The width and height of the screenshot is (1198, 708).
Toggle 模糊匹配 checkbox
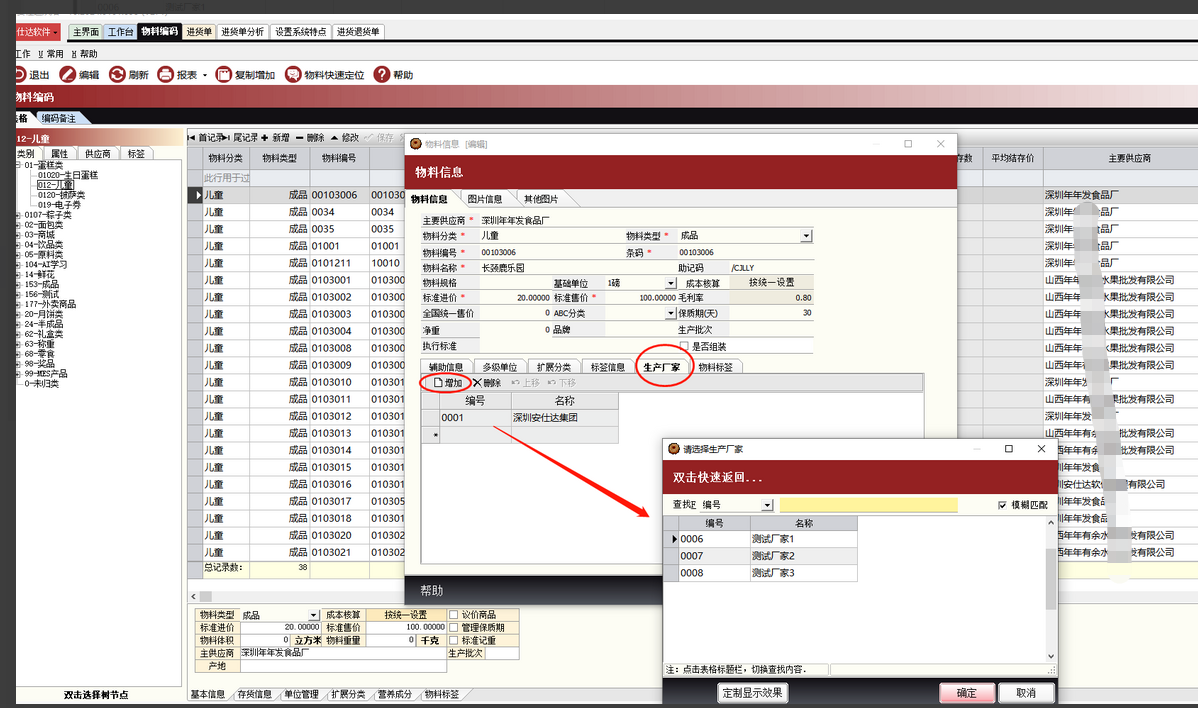tap(1002, 505)
